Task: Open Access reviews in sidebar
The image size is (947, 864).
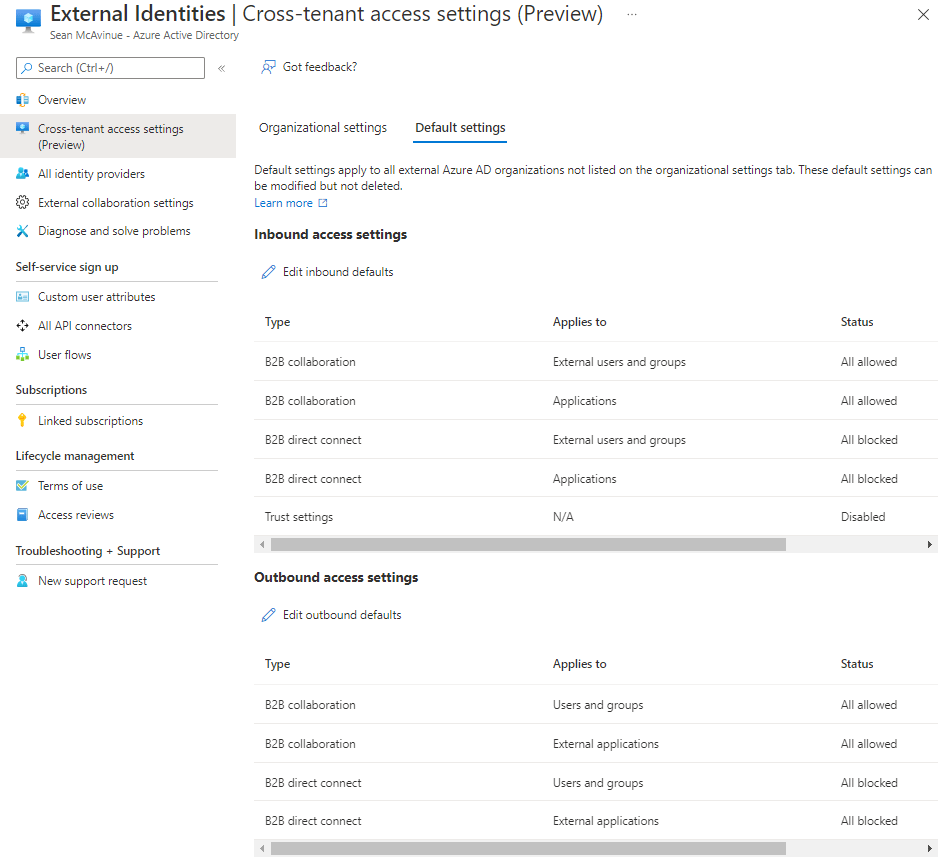Action: click(75, 515)
